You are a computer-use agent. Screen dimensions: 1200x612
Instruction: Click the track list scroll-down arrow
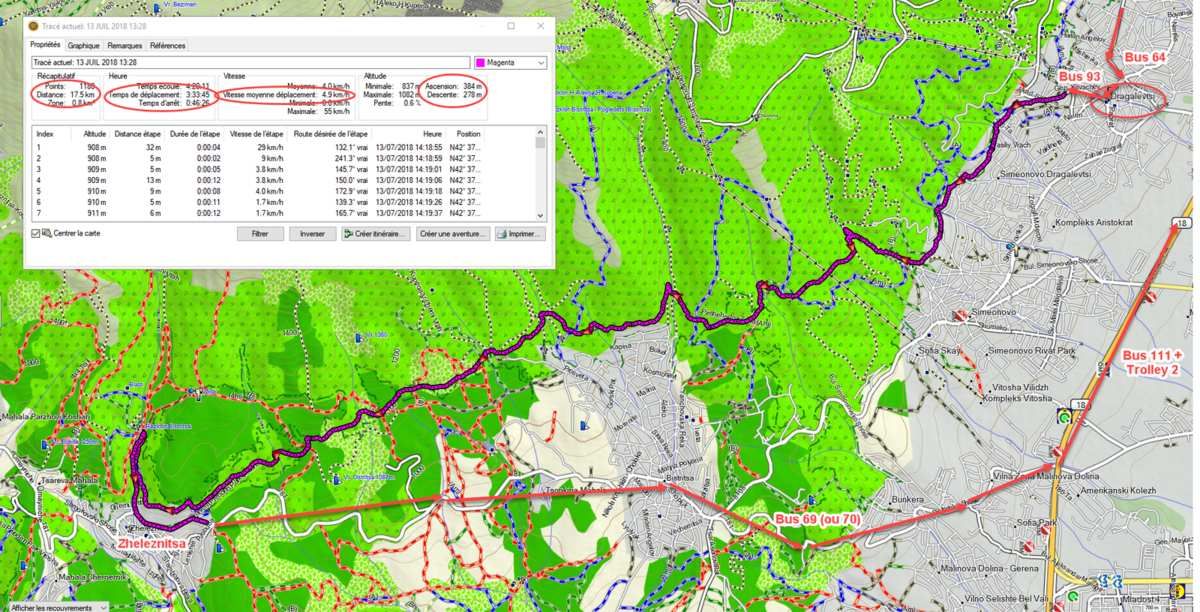pyautogui.click(x=541, y=214)
